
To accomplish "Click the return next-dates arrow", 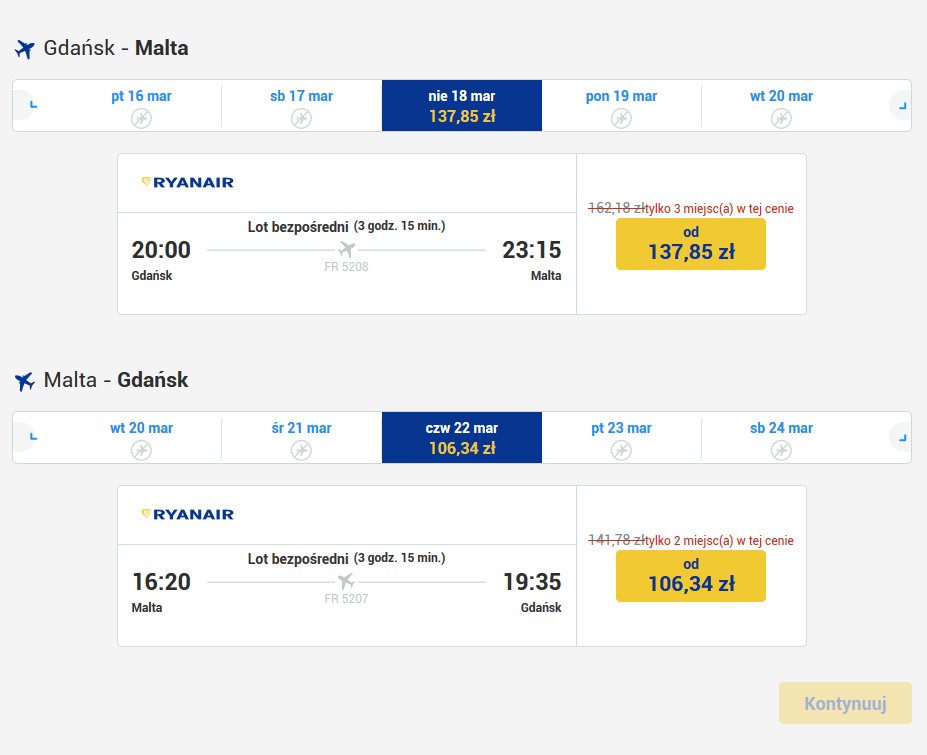I will coord(899,438).
